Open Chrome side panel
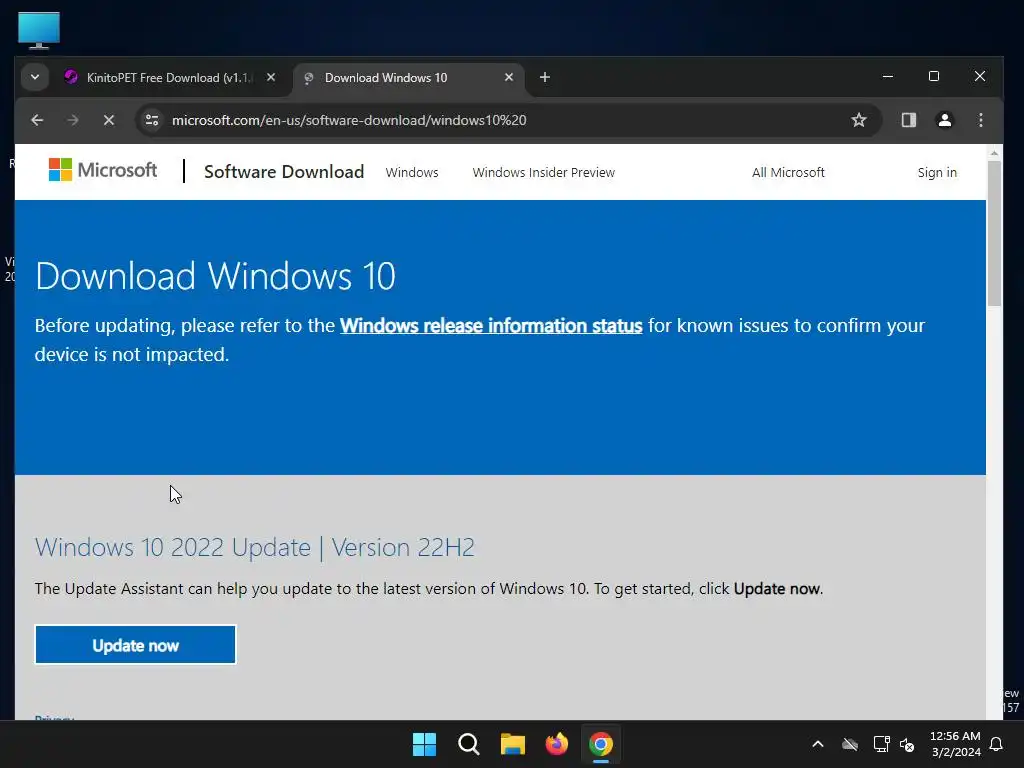This screenshot has width=1024, height=768. [x=908, y=120]
